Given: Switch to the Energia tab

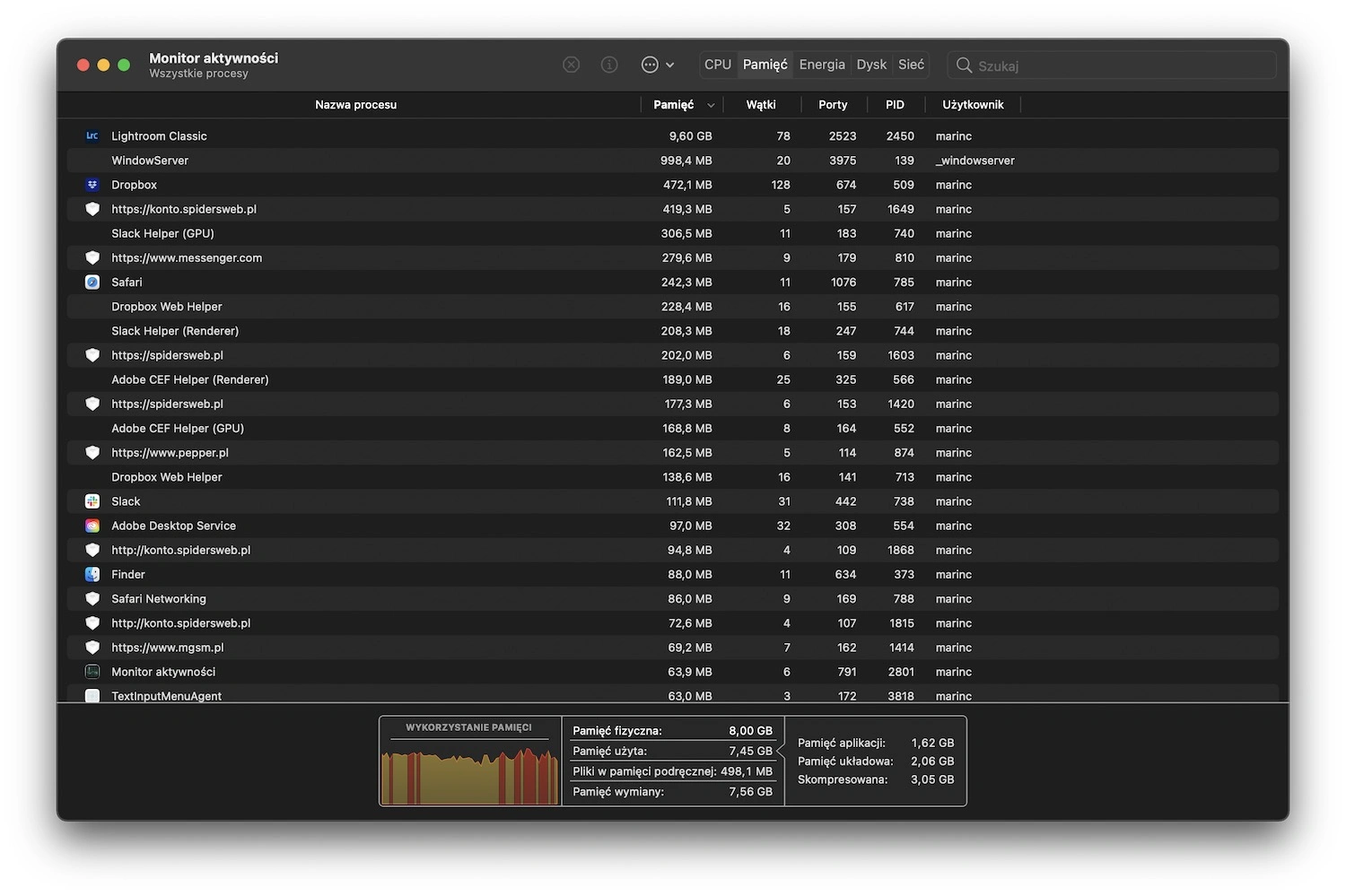Looking at the screenshot, I should point(822,65).
